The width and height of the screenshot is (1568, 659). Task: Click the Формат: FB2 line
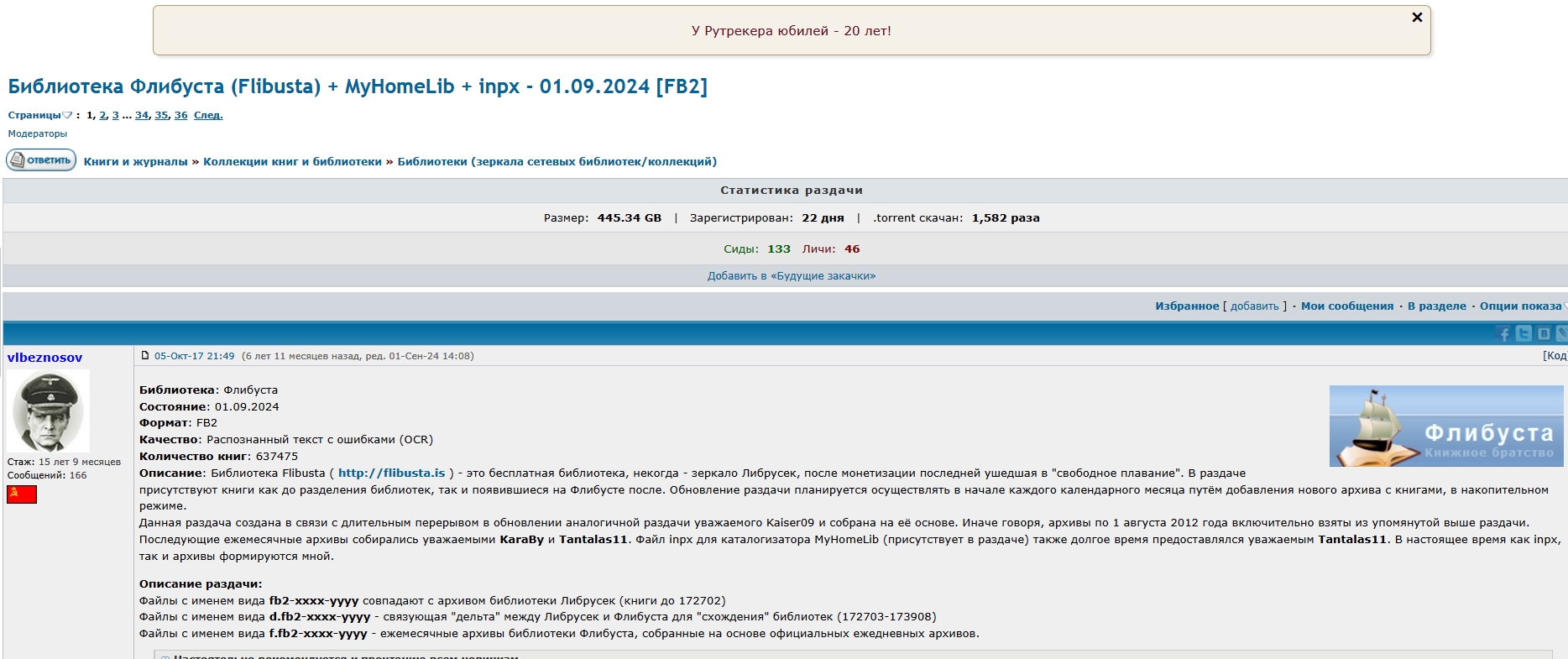pos(178,423)
